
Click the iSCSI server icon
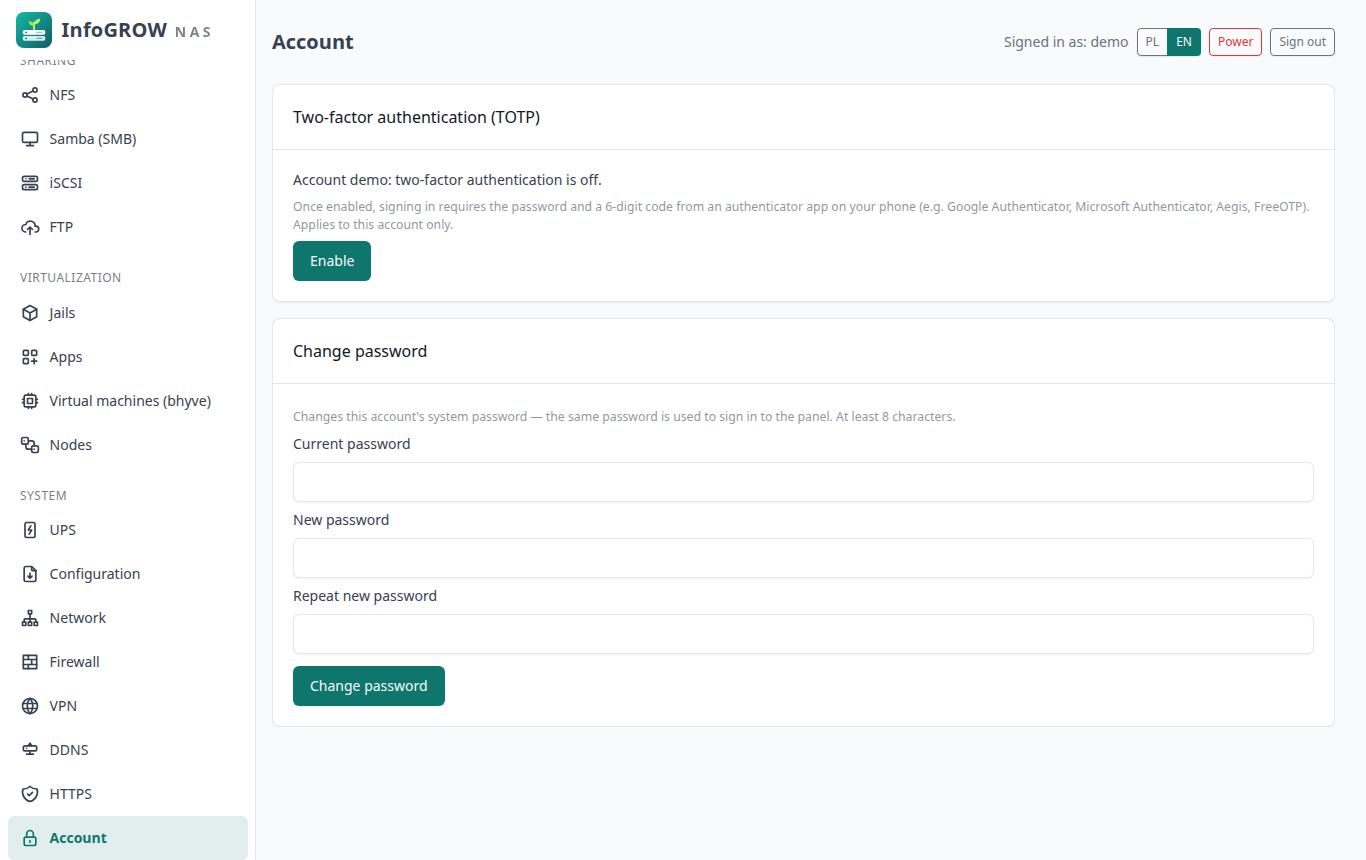[x=30, y=183]
